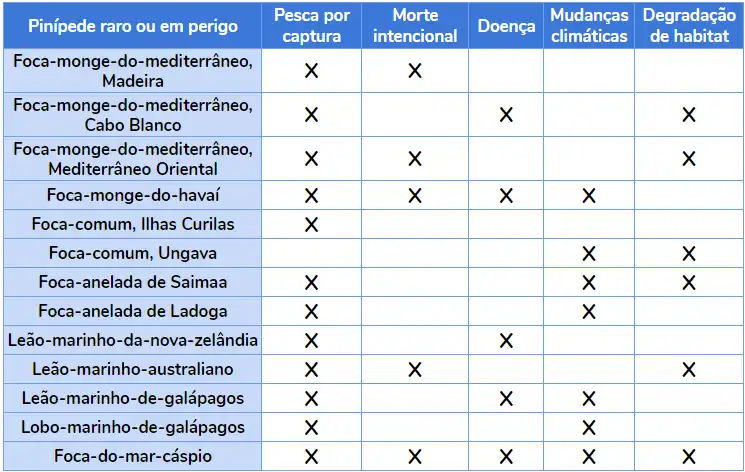Image resolution: width=745 pixels, height=472 pixels.
Task: Click the Lobo-marinho-de-galápagos row label
Action: pyautogui.click(x=132, y=428)
